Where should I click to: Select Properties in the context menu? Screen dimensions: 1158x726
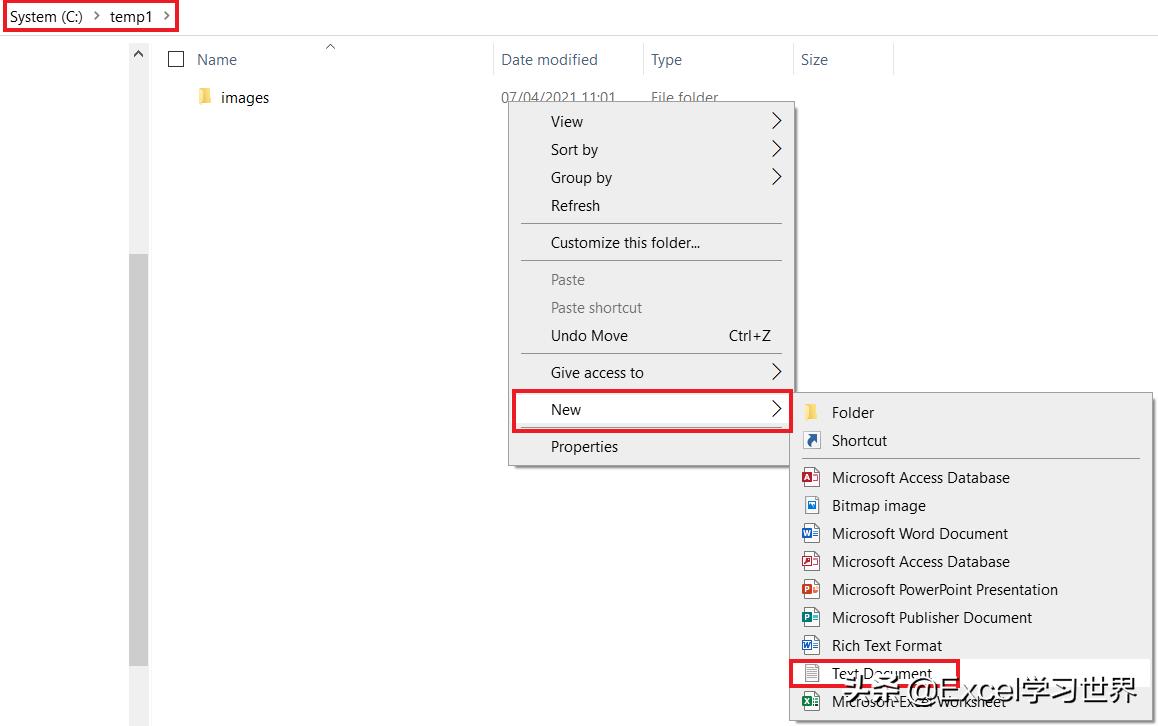coord(584,446)
